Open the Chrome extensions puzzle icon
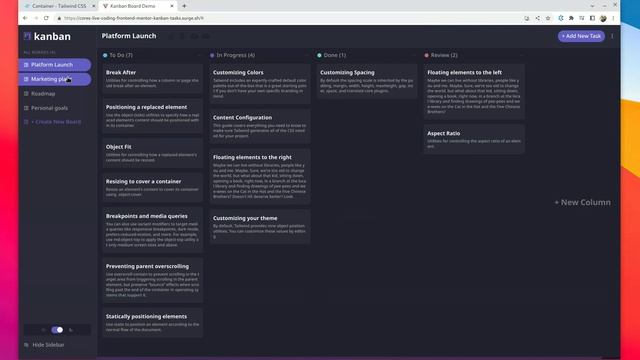This screenshot has height=360, width=640. tap(571, 18)
